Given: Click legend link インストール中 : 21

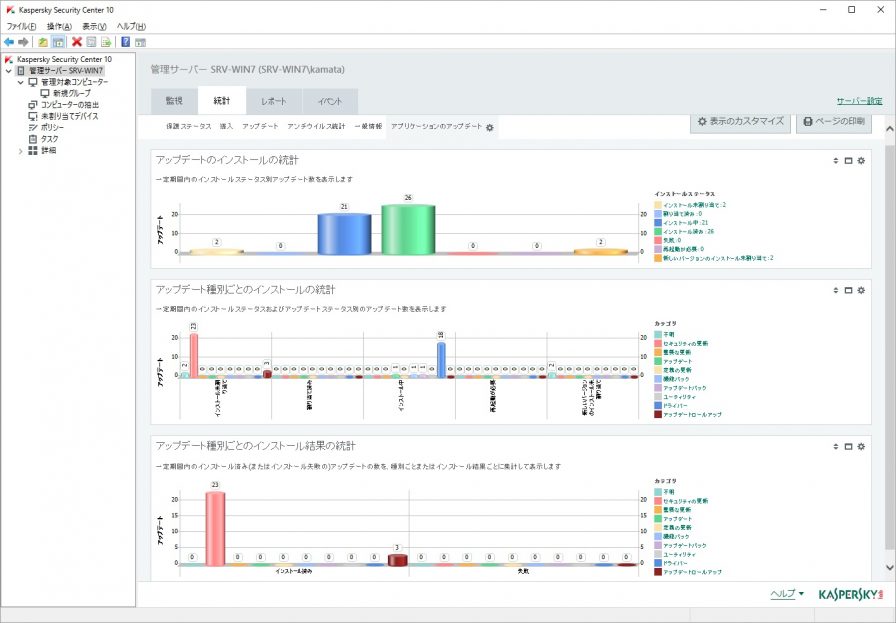Looking at the screenshot, I should click(686, 223).
